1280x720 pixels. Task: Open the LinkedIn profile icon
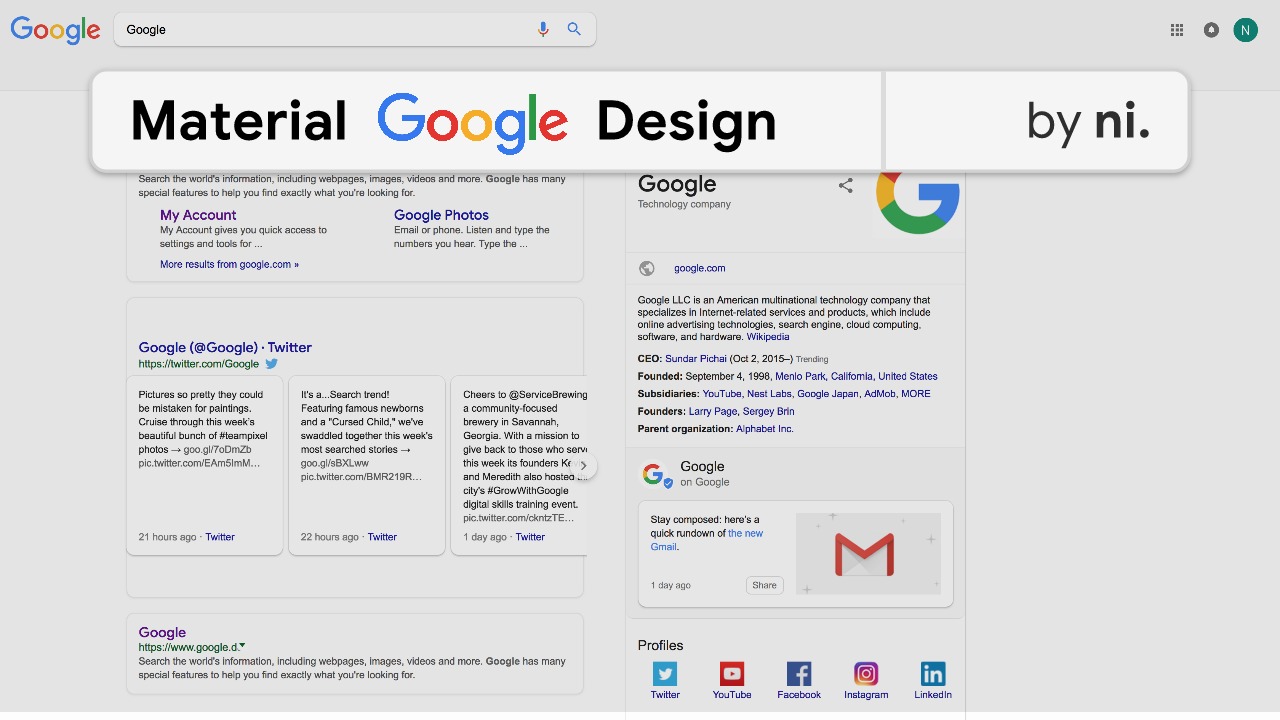pyautogui.click(x=933, y=673)
